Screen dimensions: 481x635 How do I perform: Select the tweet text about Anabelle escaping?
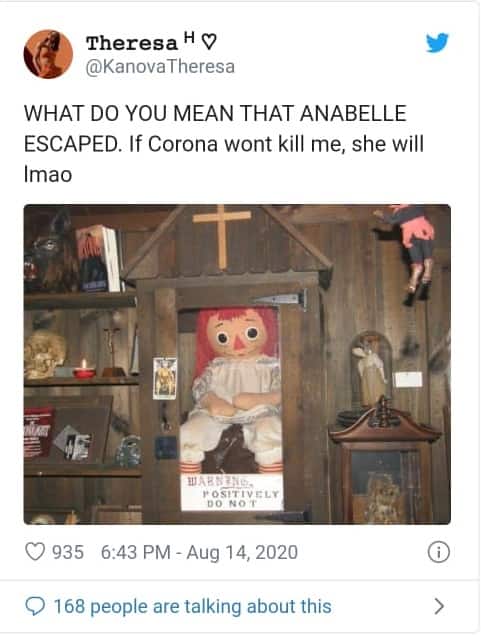(224, 144)
